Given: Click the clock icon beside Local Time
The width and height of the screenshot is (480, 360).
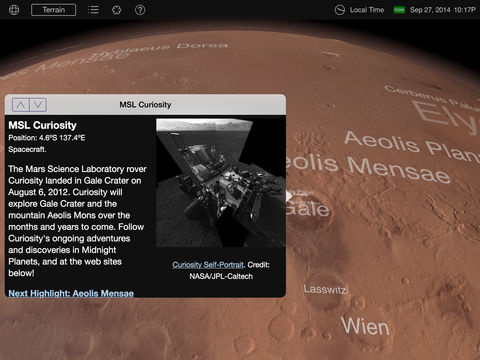Looking at the screenshot, I should pyautogui.click(x=340, y=10).
